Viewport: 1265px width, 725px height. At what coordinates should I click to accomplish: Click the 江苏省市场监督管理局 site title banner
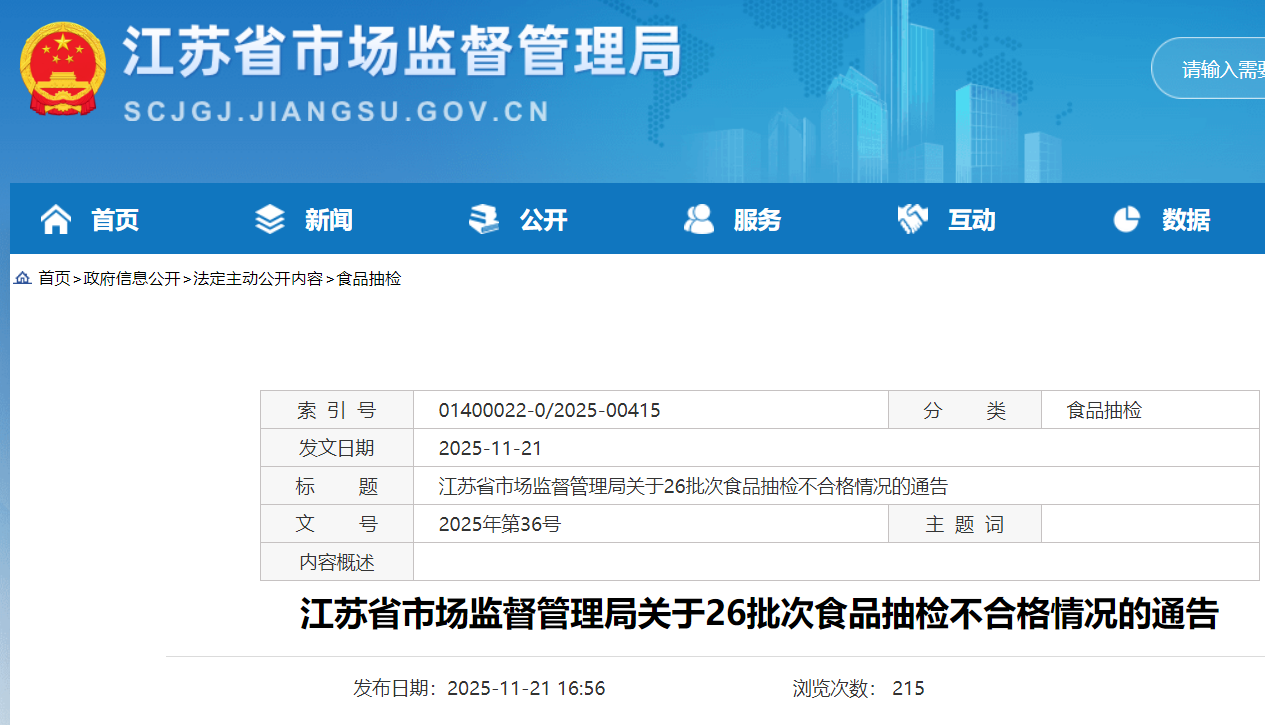[x=400, y=52]
